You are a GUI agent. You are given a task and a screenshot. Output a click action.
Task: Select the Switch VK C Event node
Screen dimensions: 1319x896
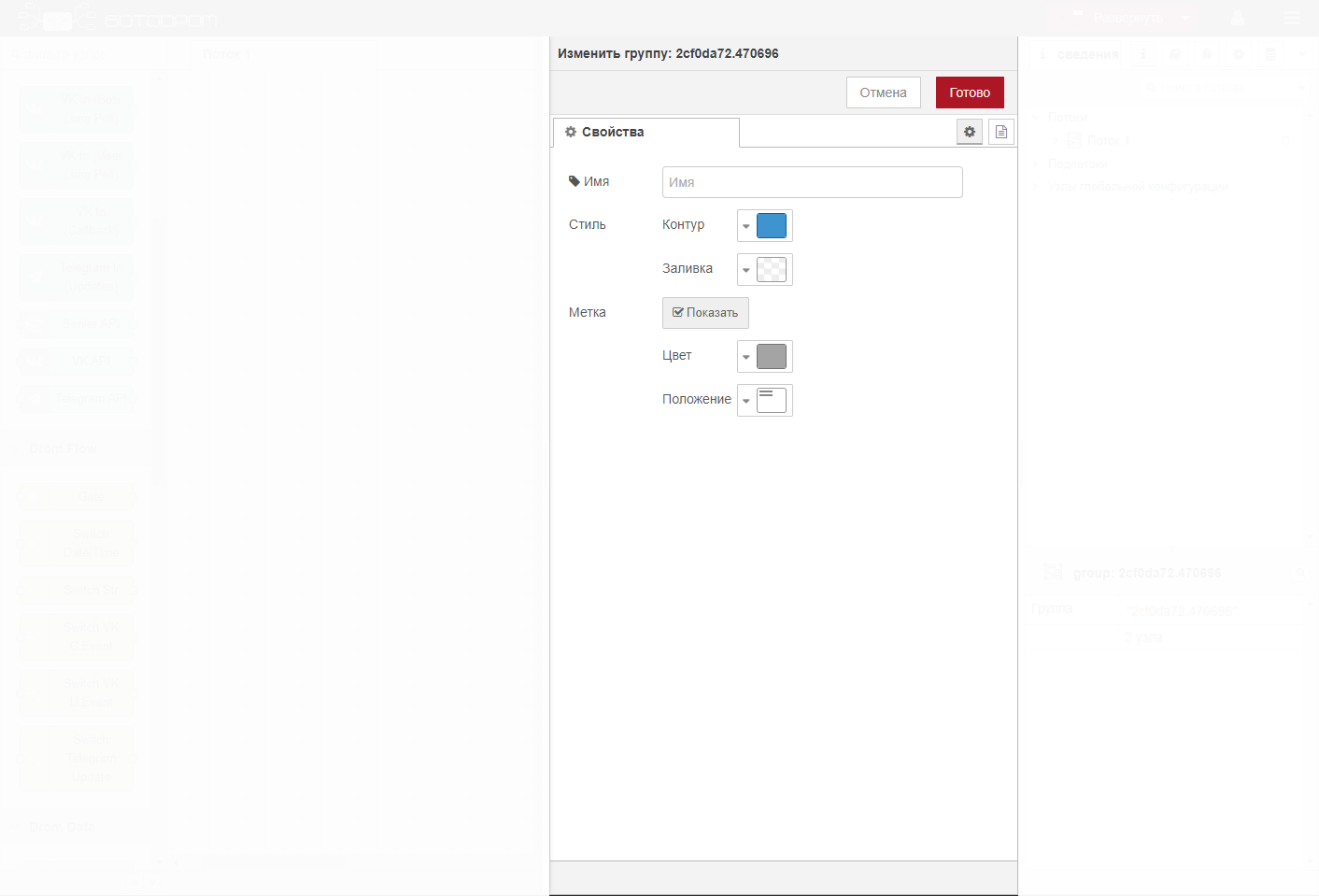coord(78,636)
